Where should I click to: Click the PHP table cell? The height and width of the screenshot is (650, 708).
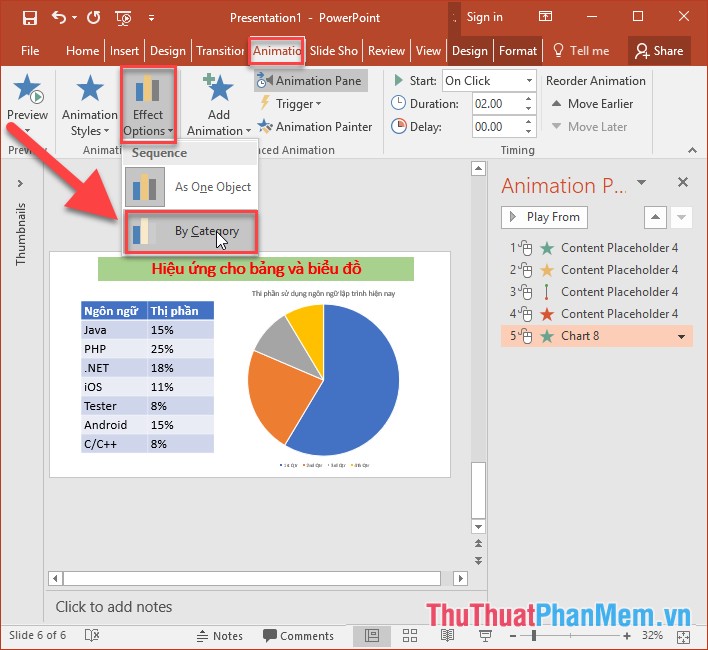[x=114, y=349]
